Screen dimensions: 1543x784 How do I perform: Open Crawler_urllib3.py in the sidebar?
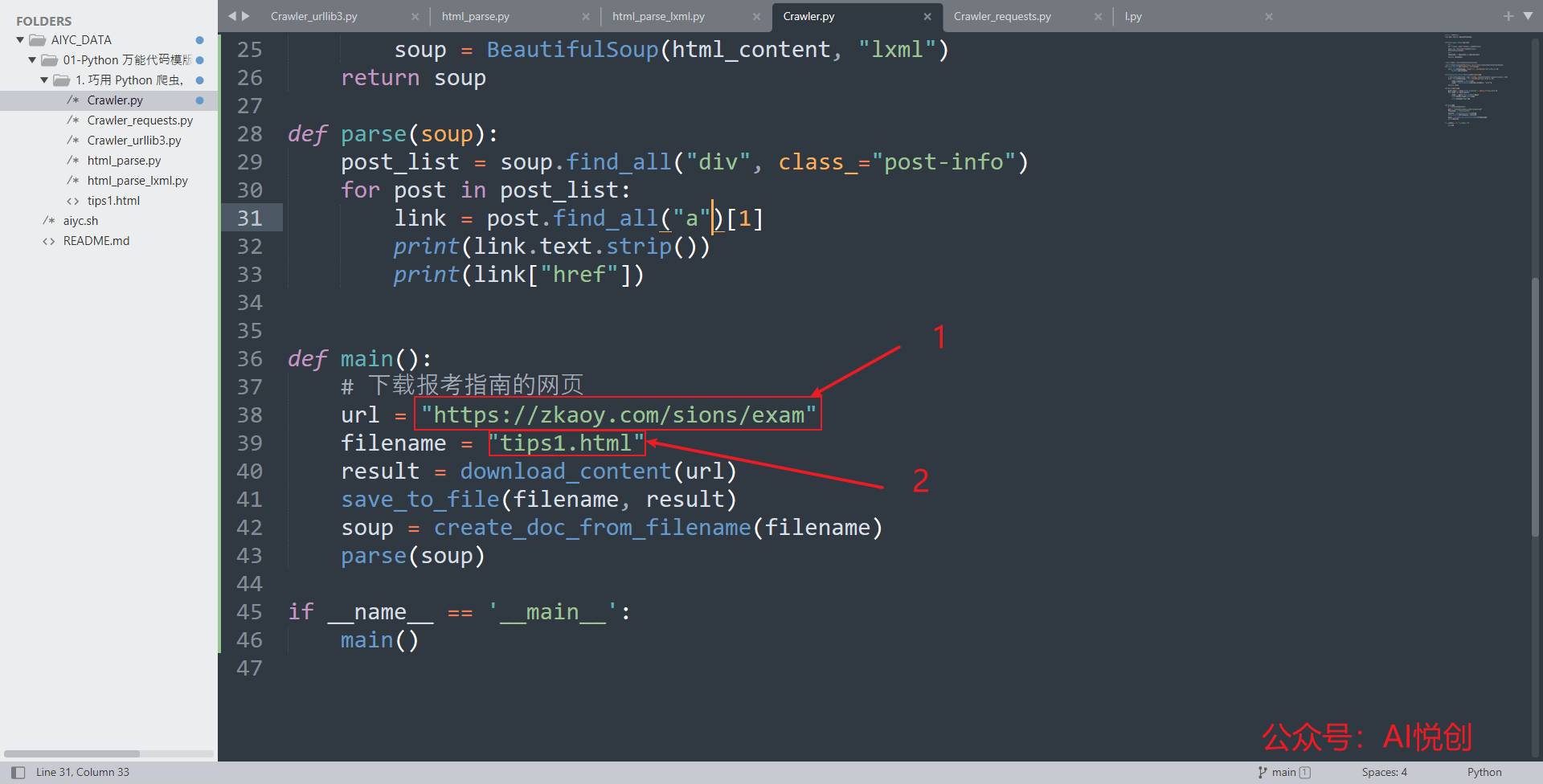[x=134, y=141]
